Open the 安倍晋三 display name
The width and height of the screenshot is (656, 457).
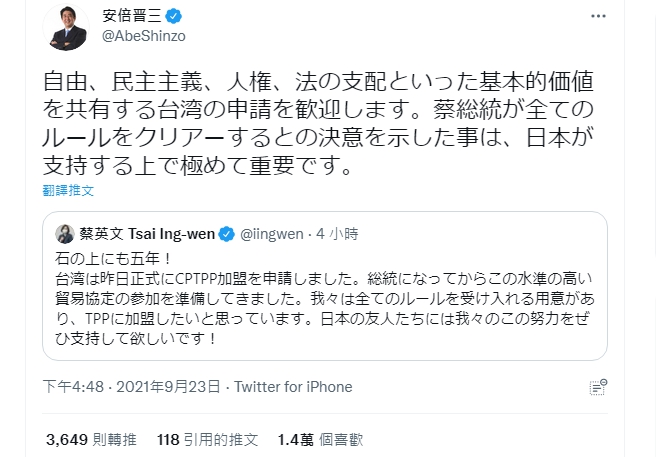[133, 16]
